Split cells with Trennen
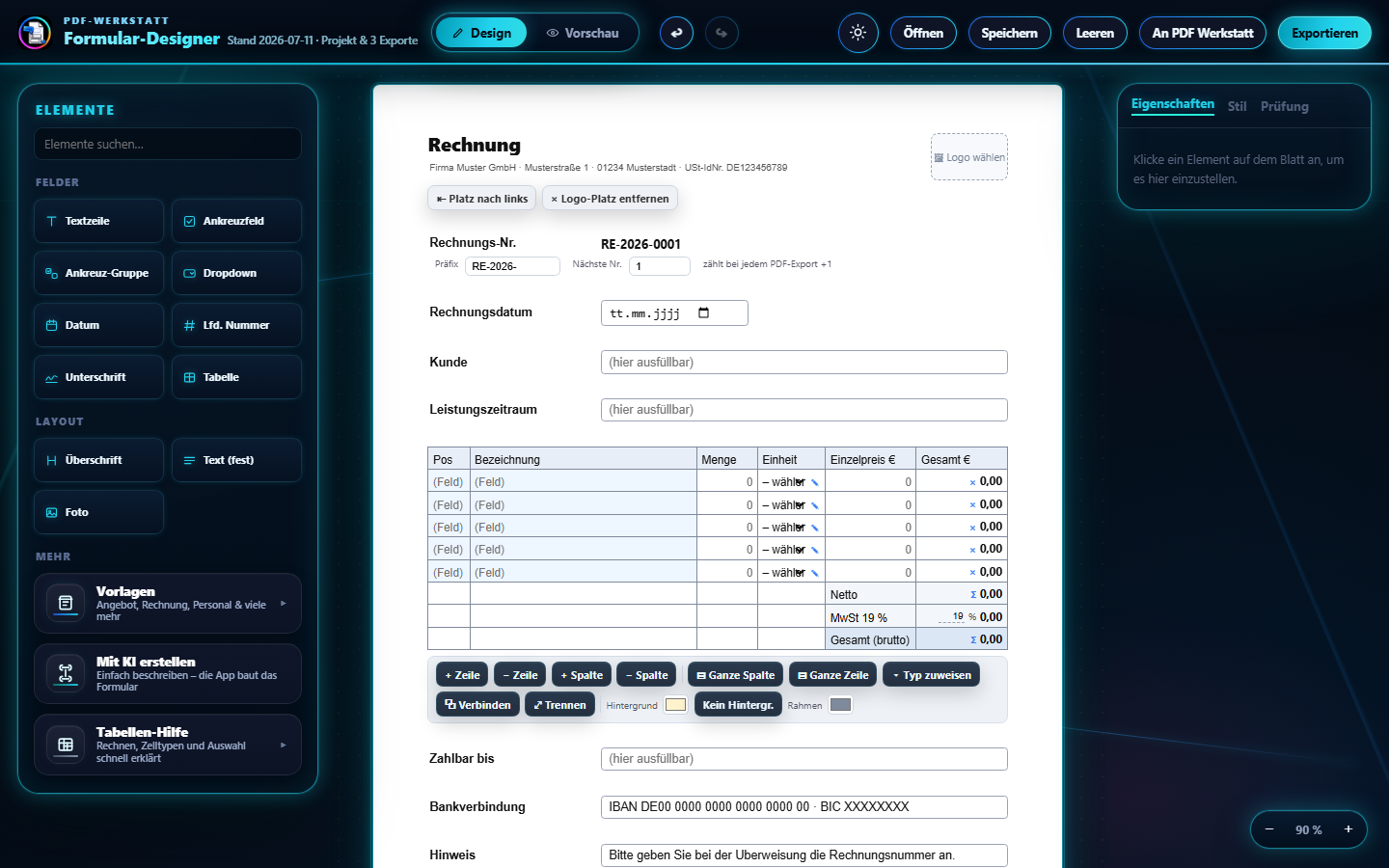The height and width of the screenshot is (868, 1389). point(559,705)
